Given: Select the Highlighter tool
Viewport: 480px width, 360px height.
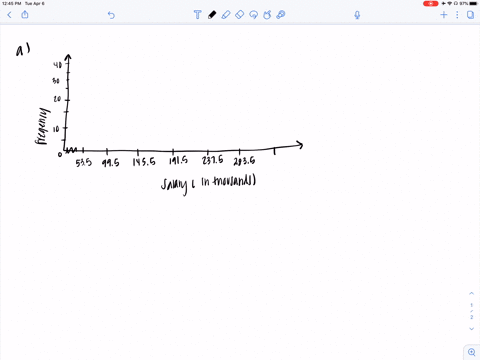Looking at the screenshot, I should pos(226,15).
